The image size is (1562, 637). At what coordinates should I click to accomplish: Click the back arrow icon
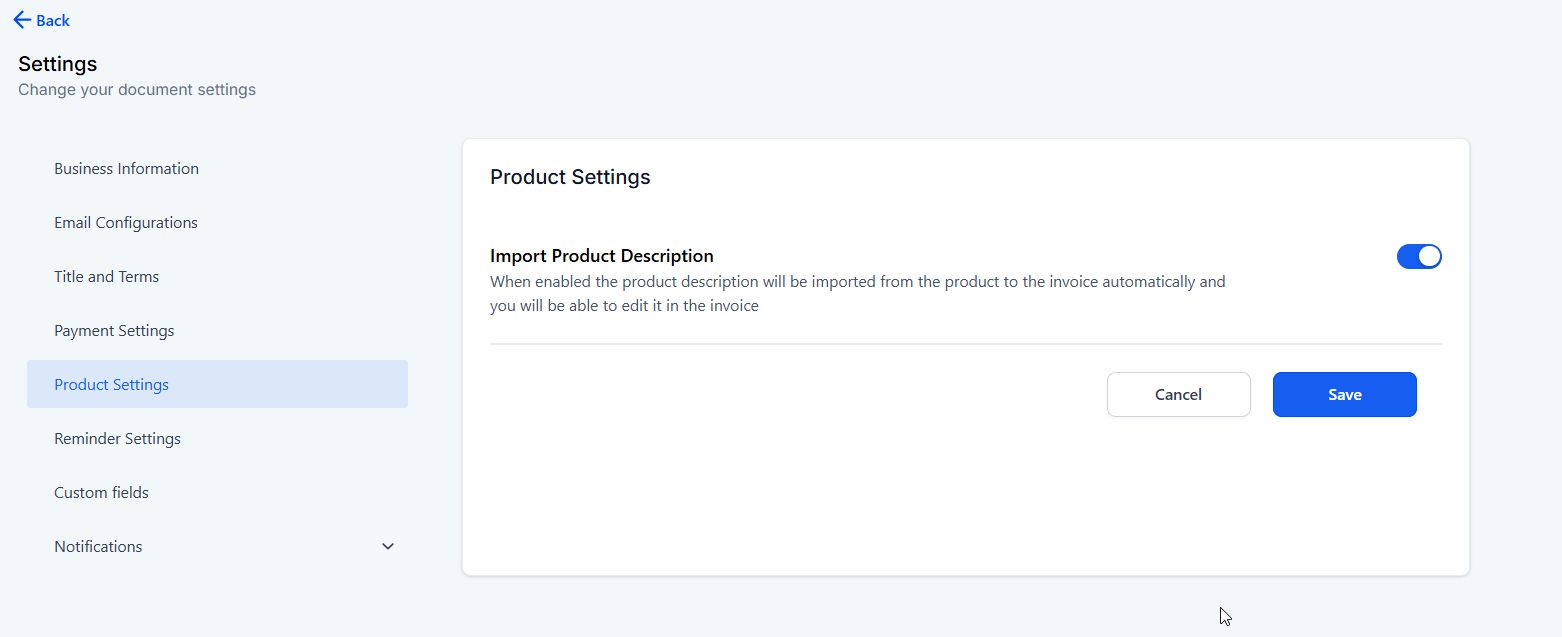22,20
